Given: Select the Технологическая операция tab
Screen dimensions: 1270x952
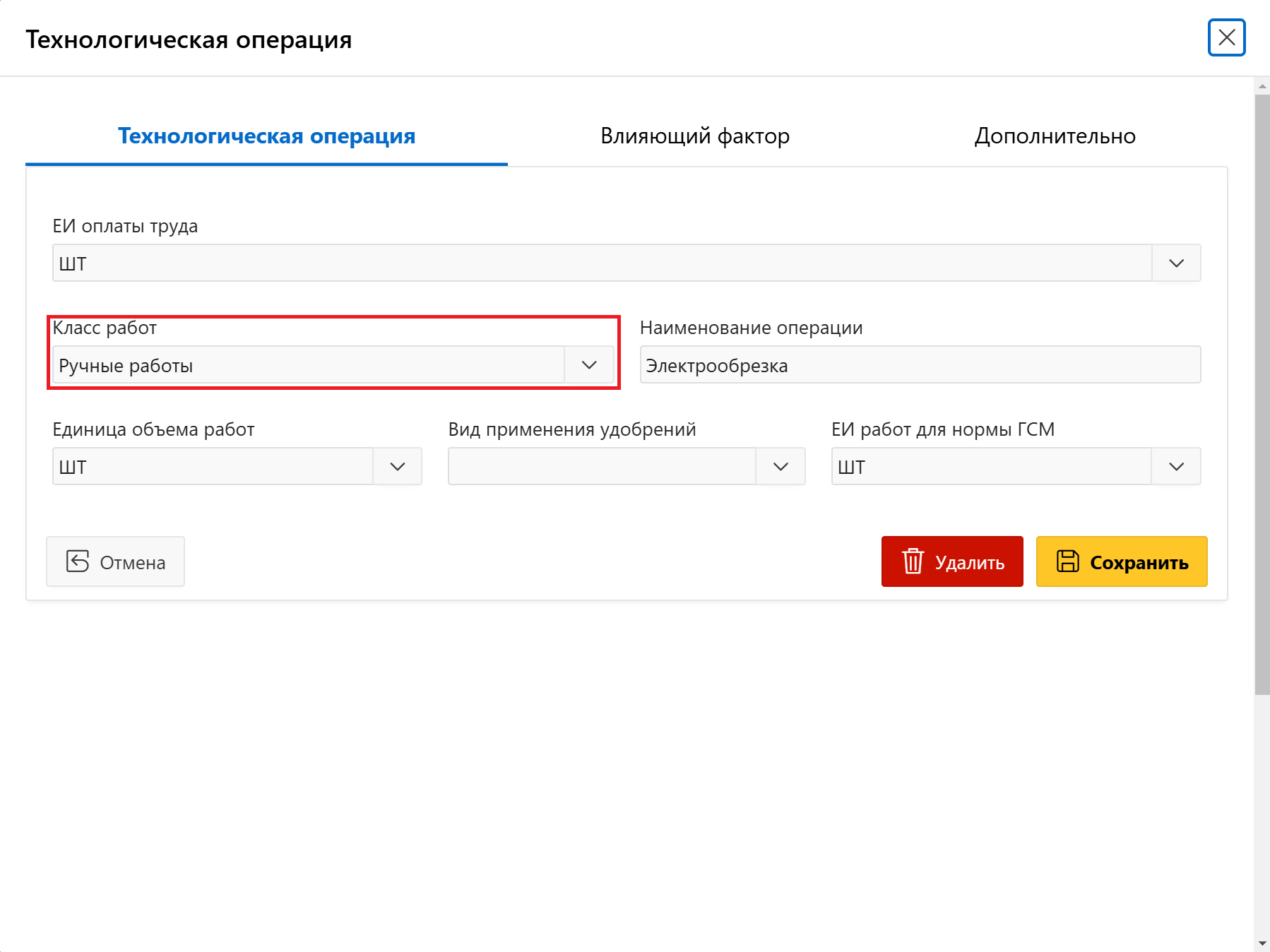Looking at the screenshot, I should pyautogui.click(x=266, y=136).
